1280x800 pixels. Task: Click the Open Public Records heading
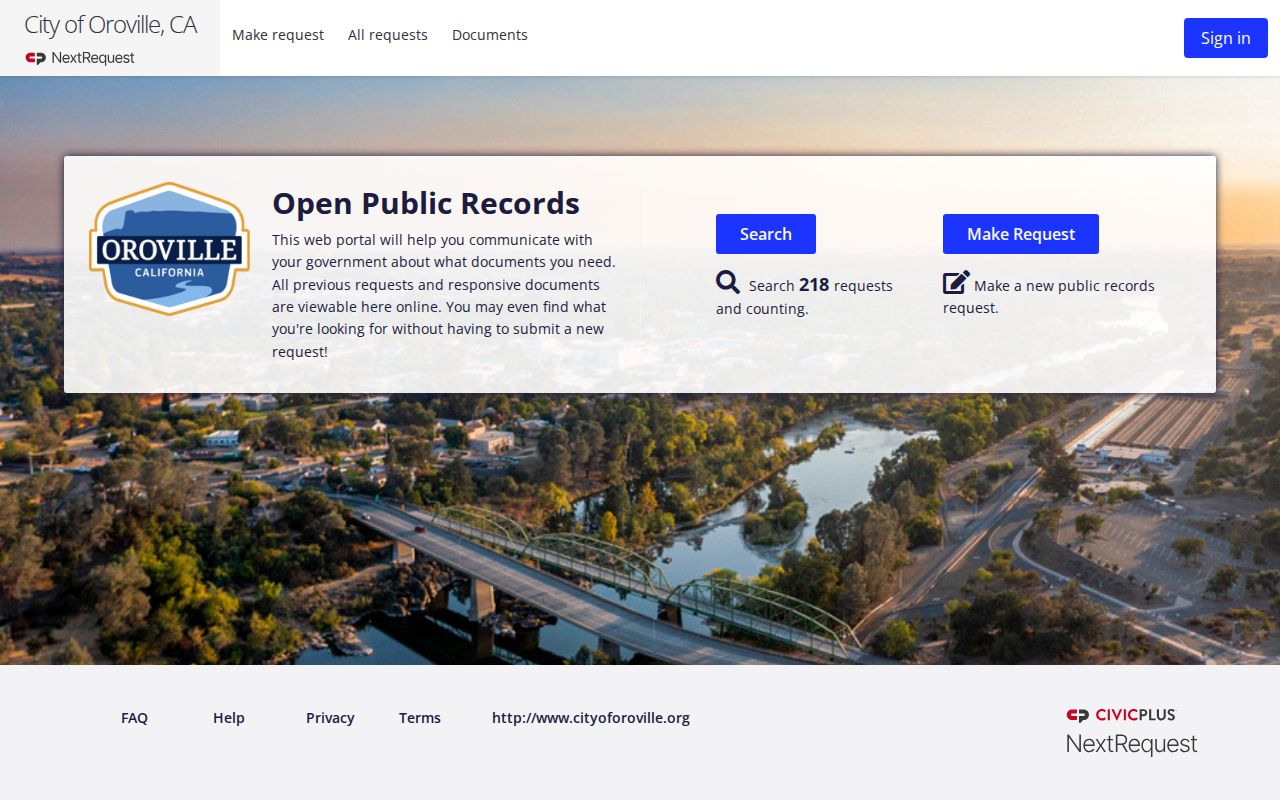tap(426, 203)
